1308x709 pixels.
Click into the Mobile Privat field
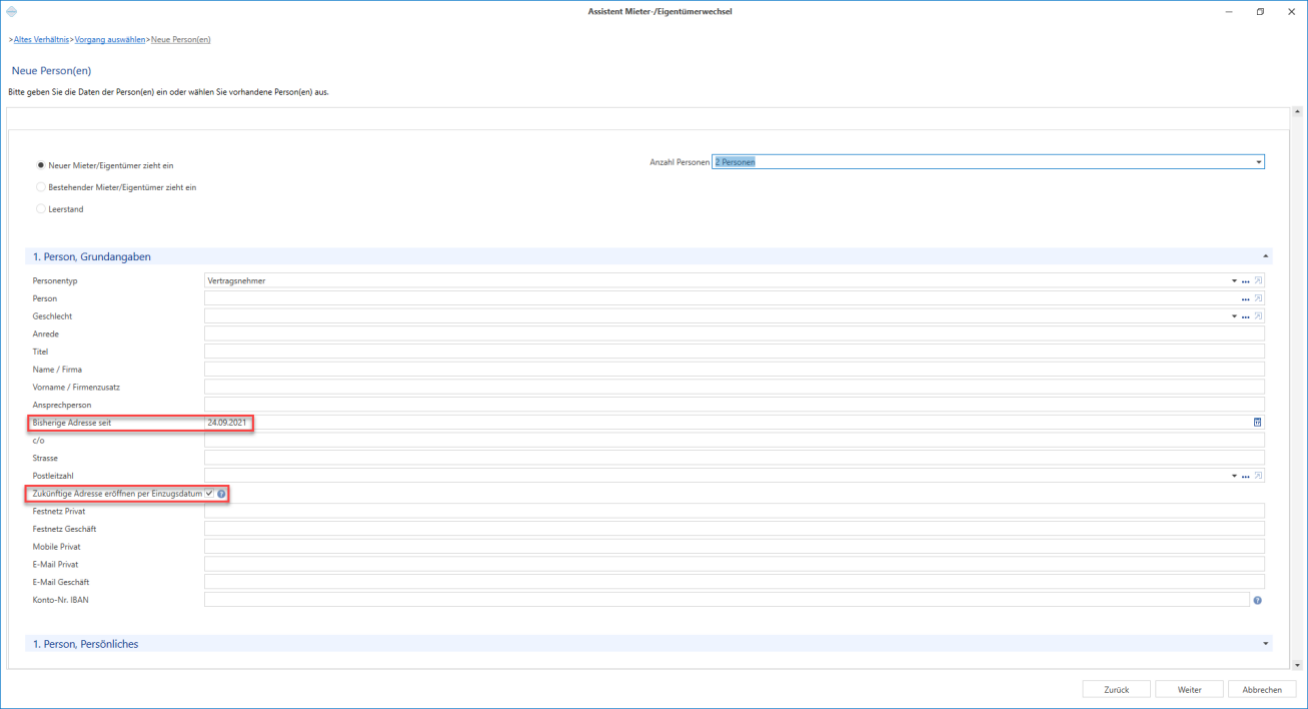pos(734,547)
